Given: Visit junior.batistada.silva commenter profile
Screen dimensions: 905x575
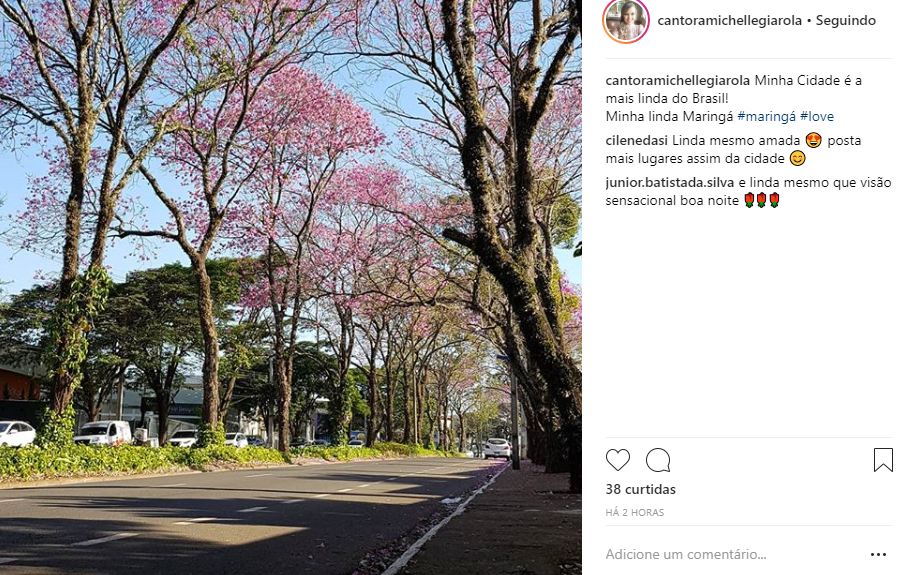Looking at the screenshot, I should pos(670,182).
